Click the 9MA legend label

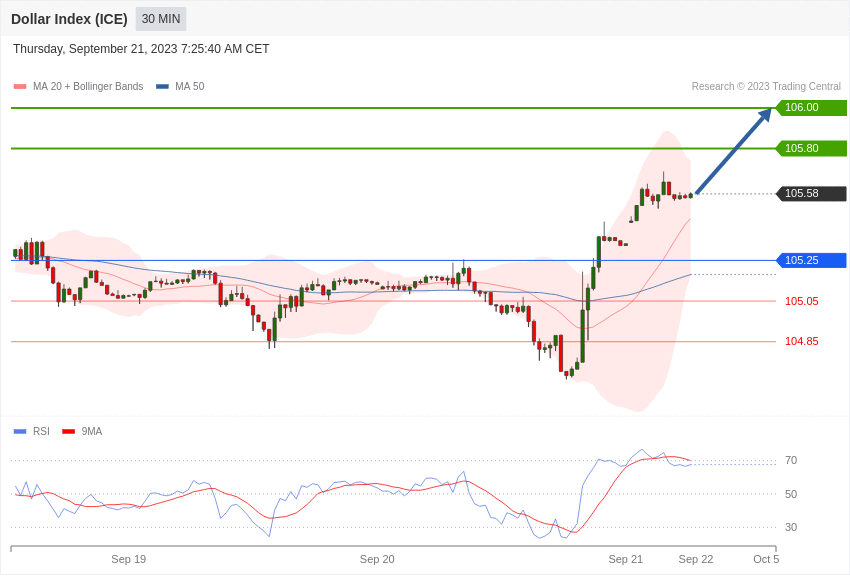[x=92, y=431]
